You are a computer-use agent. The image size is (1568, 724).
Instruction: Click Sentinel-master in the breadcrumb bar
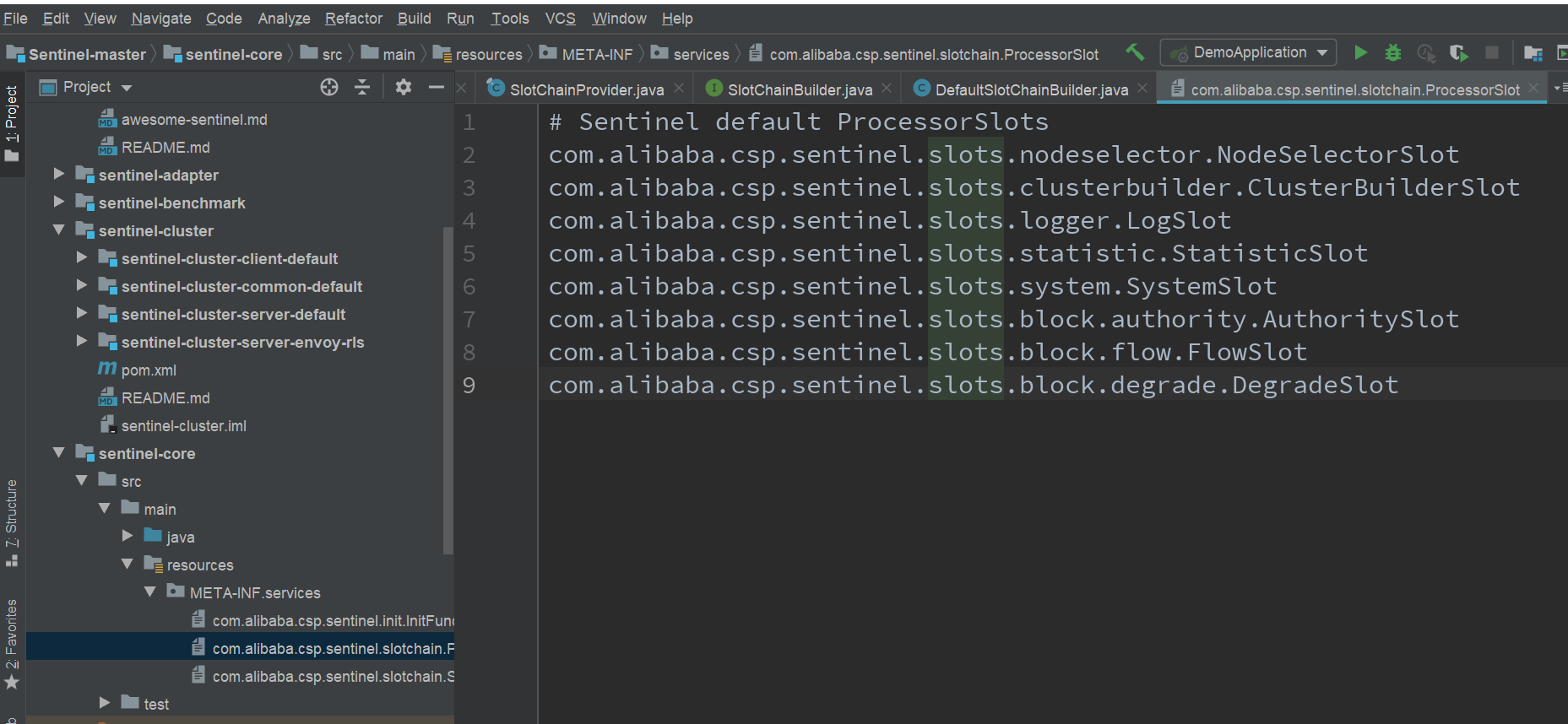point(87,55)
